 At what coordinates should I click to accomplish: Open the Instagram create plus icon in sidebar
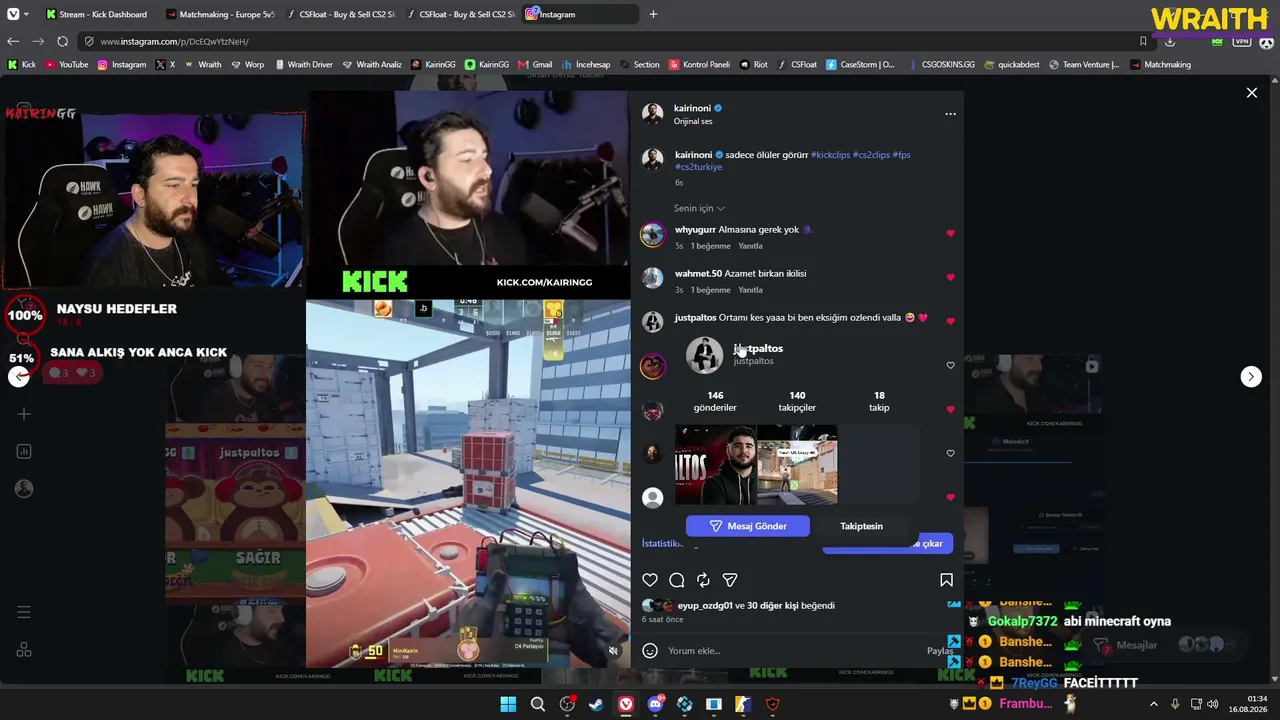[24, 414]
